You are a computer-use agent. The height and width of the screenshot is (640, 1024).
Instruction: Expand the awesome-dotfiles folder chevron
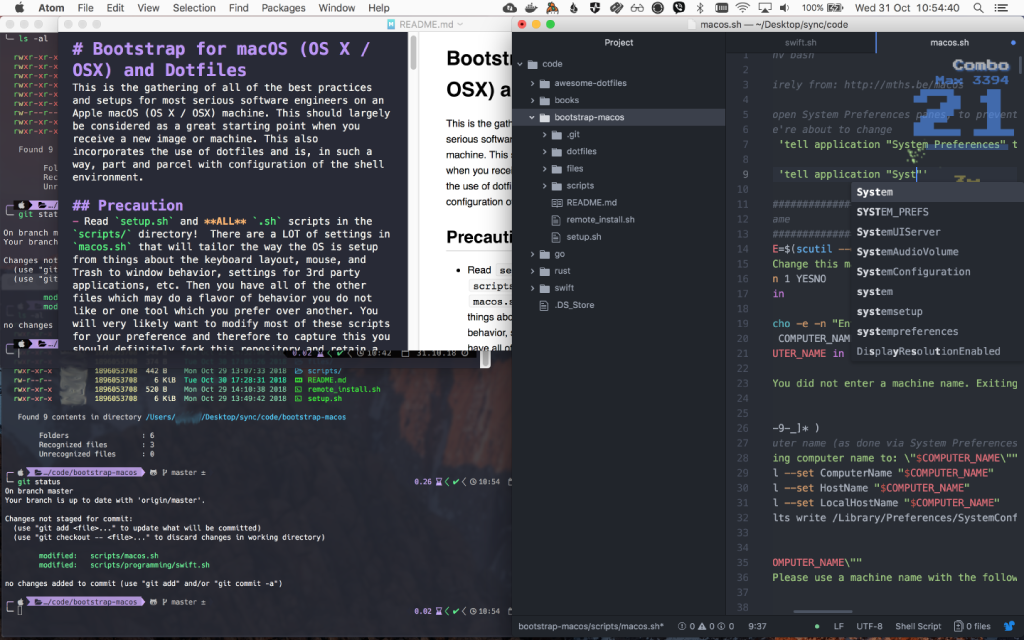click(x=532, y=83)
